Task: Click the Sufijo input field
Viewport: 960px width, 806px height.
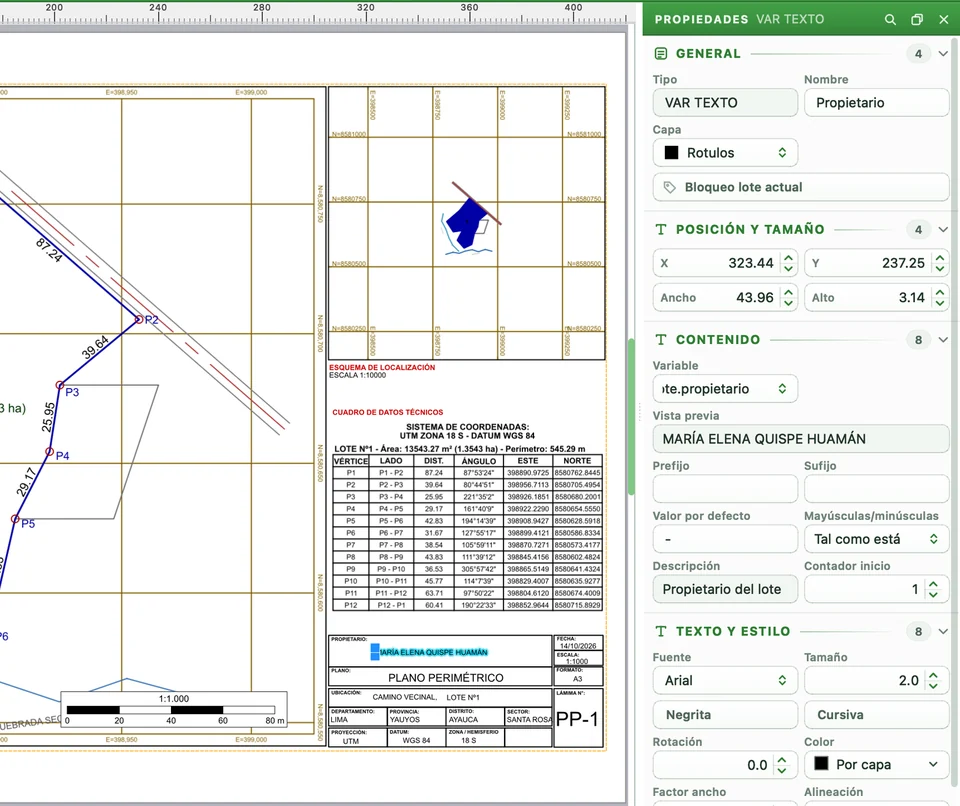Action: point(876,489)
